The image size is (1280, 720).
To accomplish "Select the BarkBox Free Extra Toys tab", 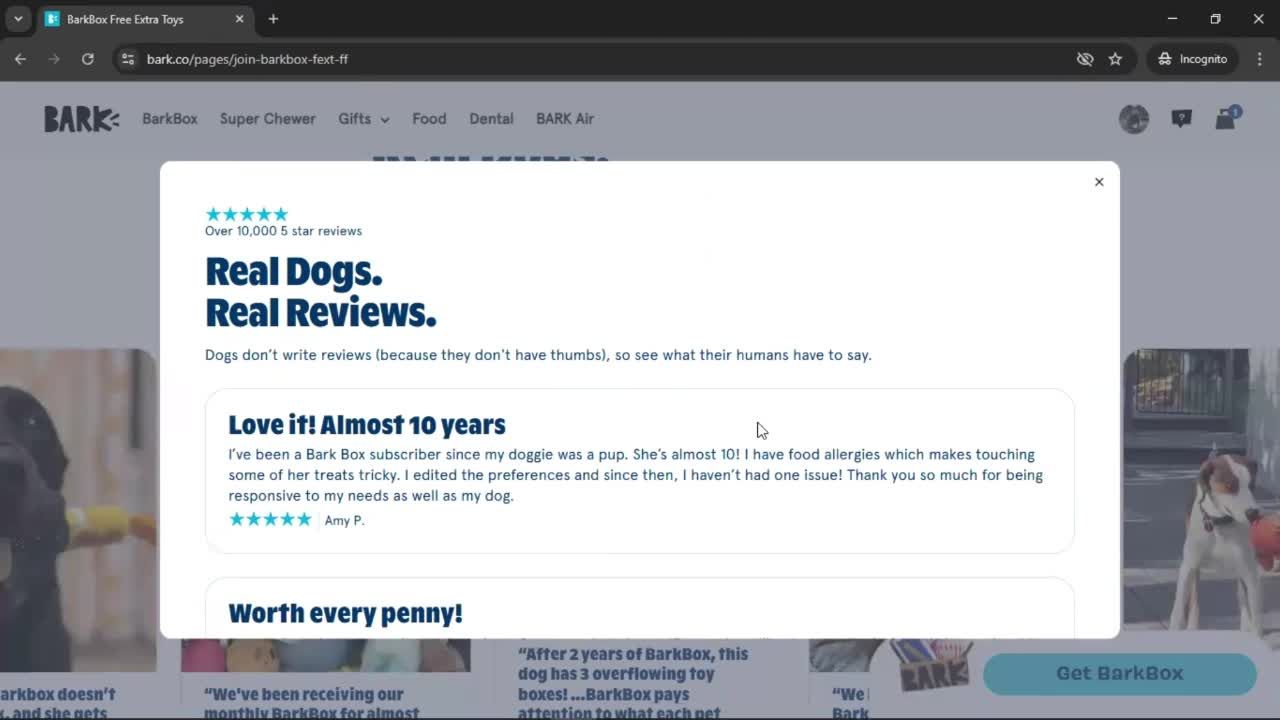I will [x=144, y=19].
